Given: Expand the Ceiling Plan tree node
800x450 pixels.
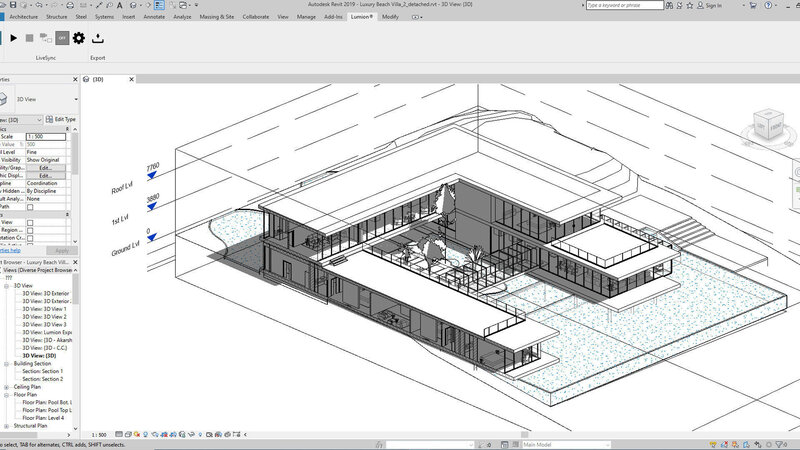Looking at the screenshot, I should (x=8, y=386).
